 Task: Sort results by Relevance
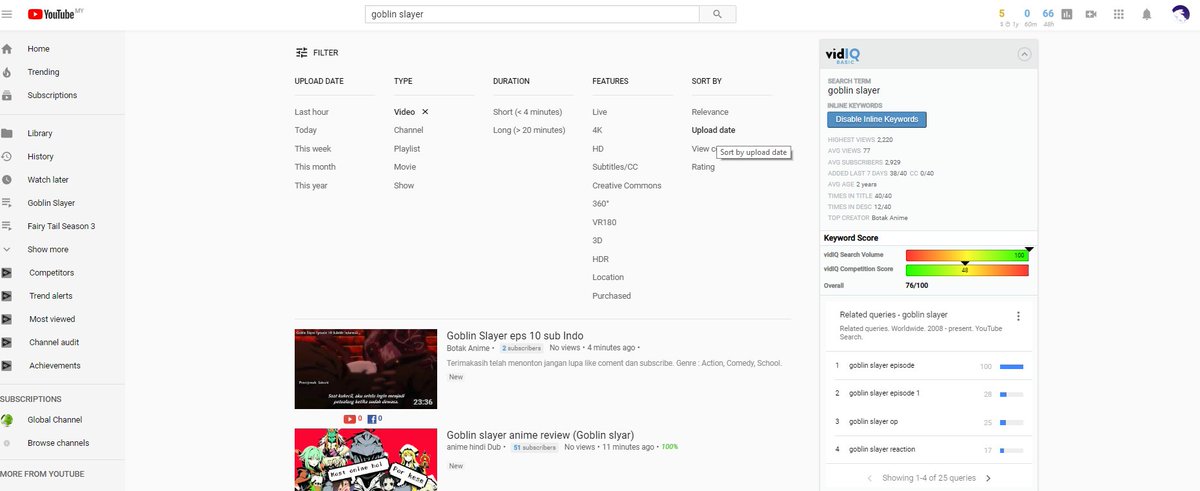[x=710, y=112]
